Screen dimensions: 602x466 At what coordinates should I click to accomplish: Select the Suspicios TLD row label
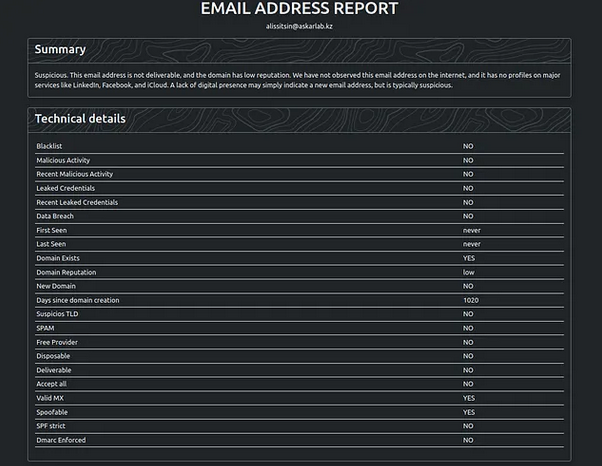pos(59,314)
